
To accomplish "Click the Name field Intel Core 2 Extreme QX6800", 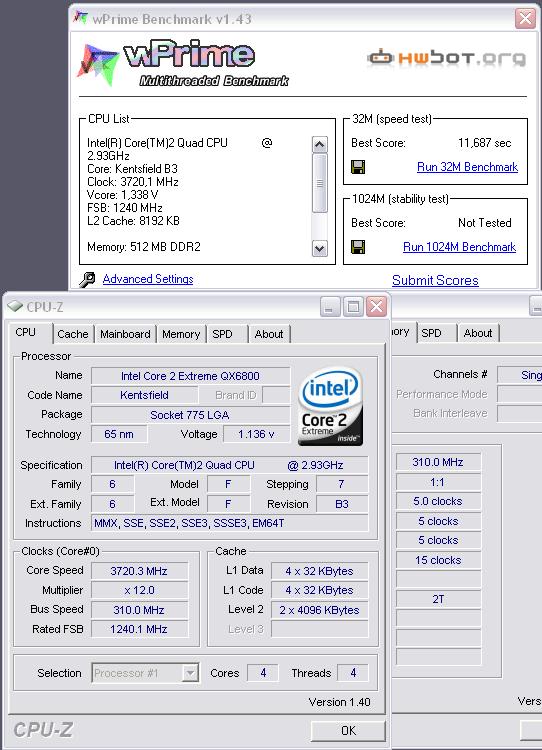I will pos(190,376).
